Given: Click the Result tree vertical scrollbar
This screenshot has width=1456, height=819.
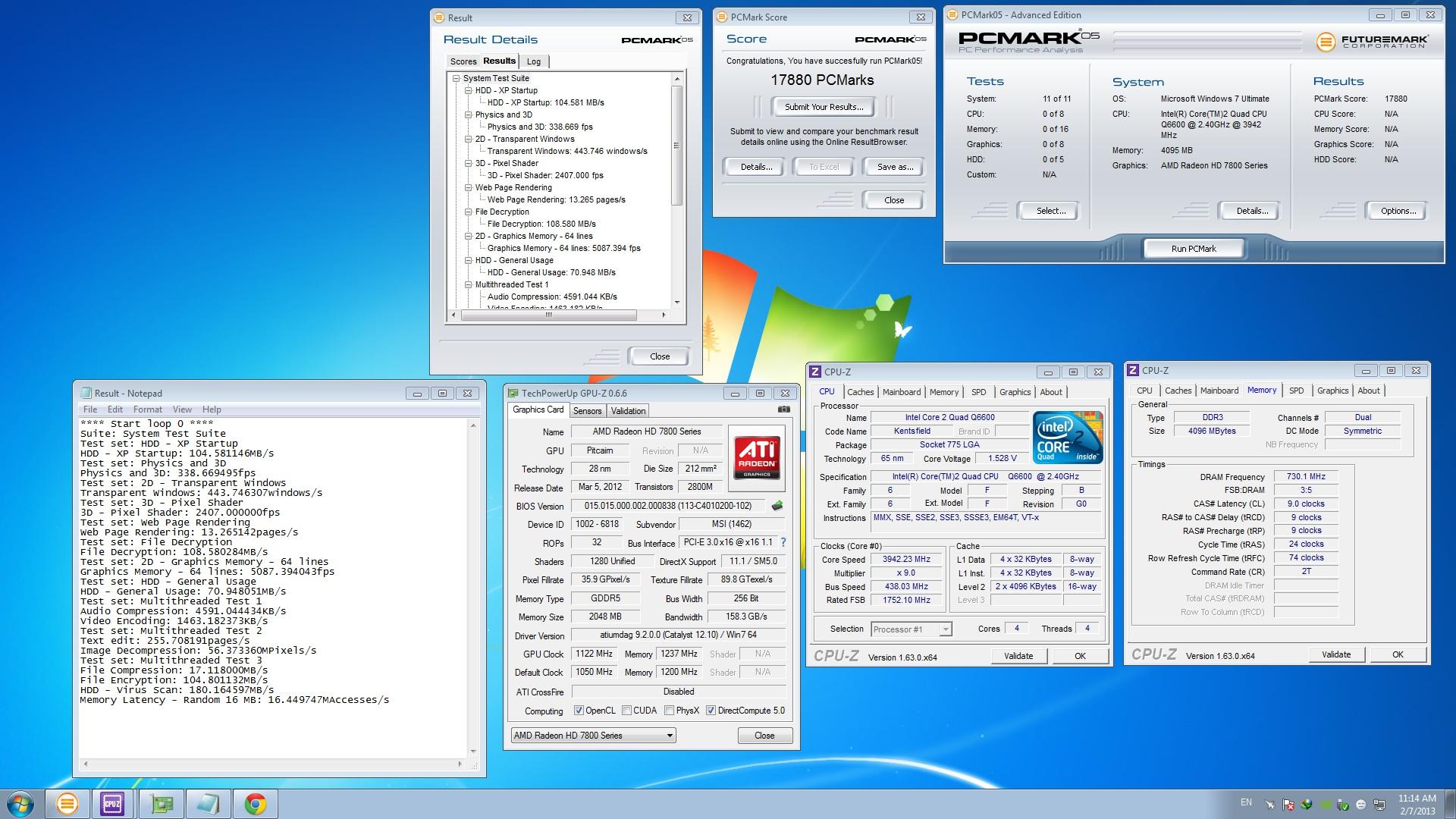Looking at the screenshot, I should (677, 145).
